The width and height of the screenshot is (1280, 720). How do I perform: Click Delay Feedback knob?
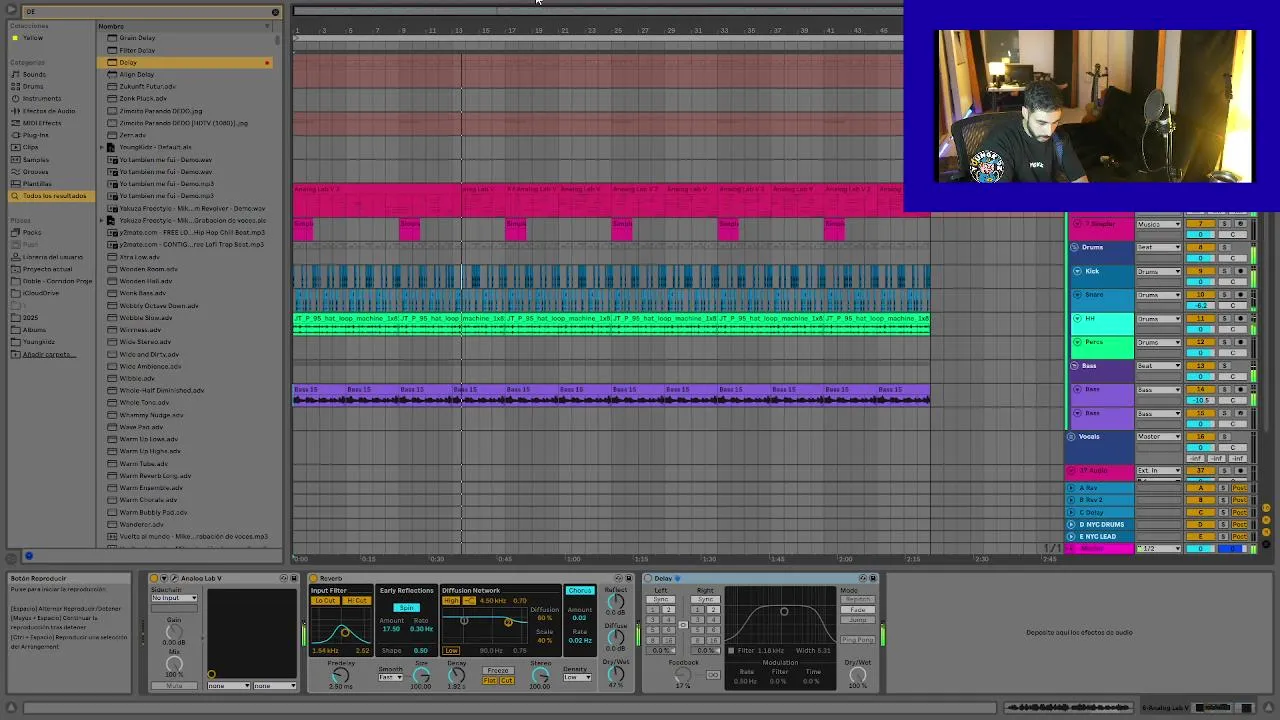(x=682, y=676)
